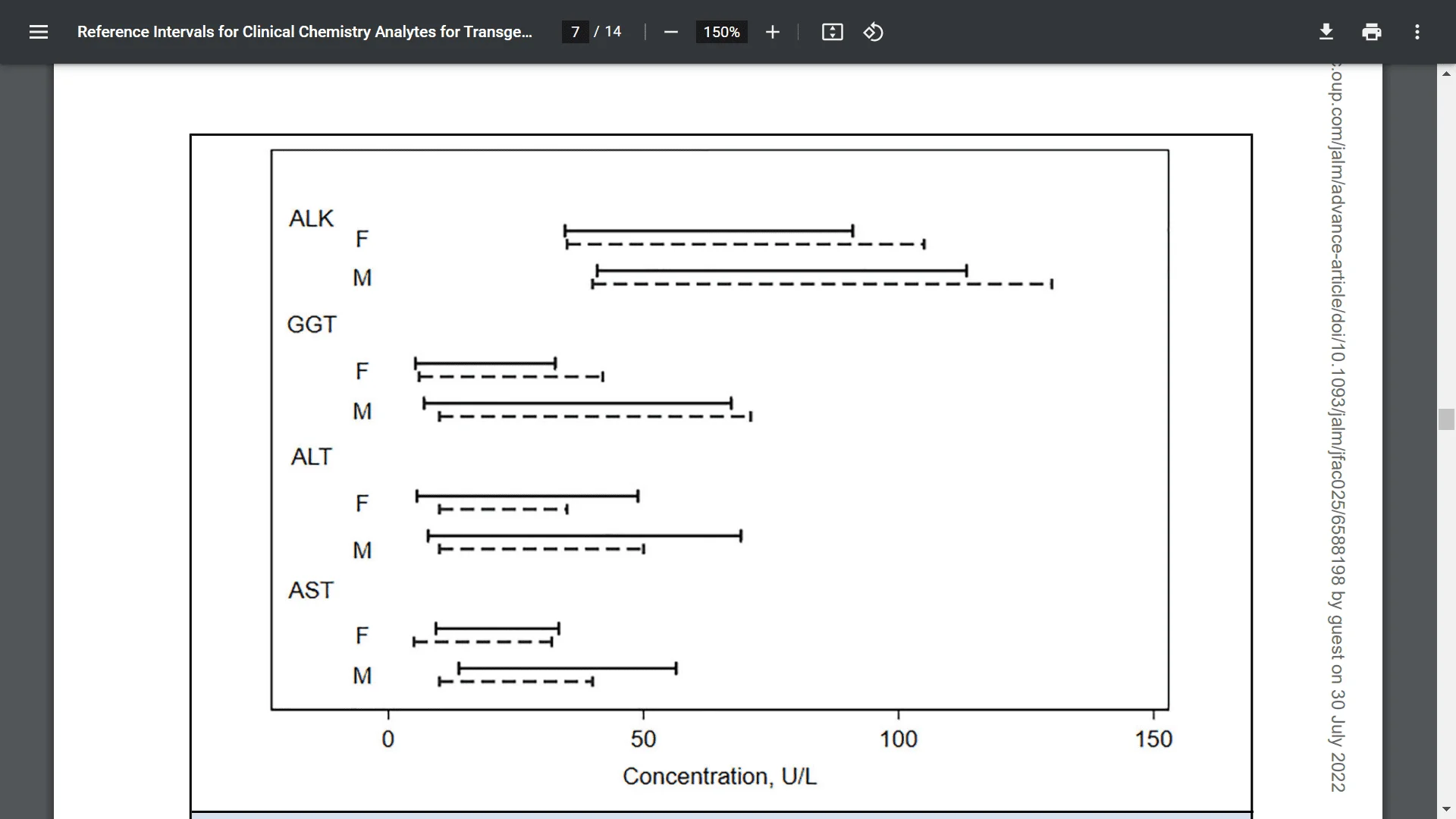Click the ALT label in chart
Image resolution: width=1456 pixels, height=819 pixels.
(311, 457)
